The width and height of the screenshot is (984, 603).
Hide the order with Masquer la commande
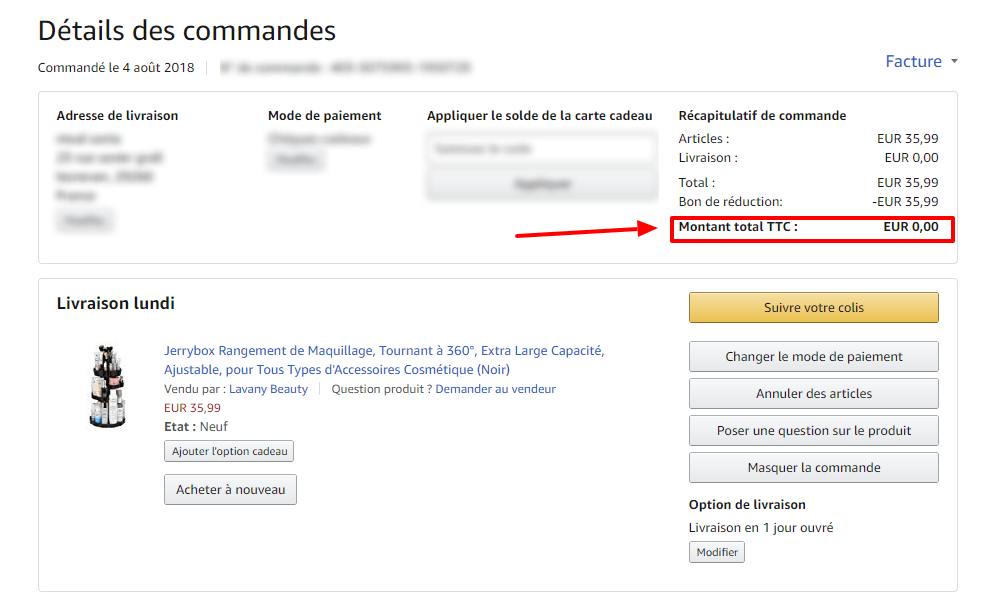tap(813, 468)
